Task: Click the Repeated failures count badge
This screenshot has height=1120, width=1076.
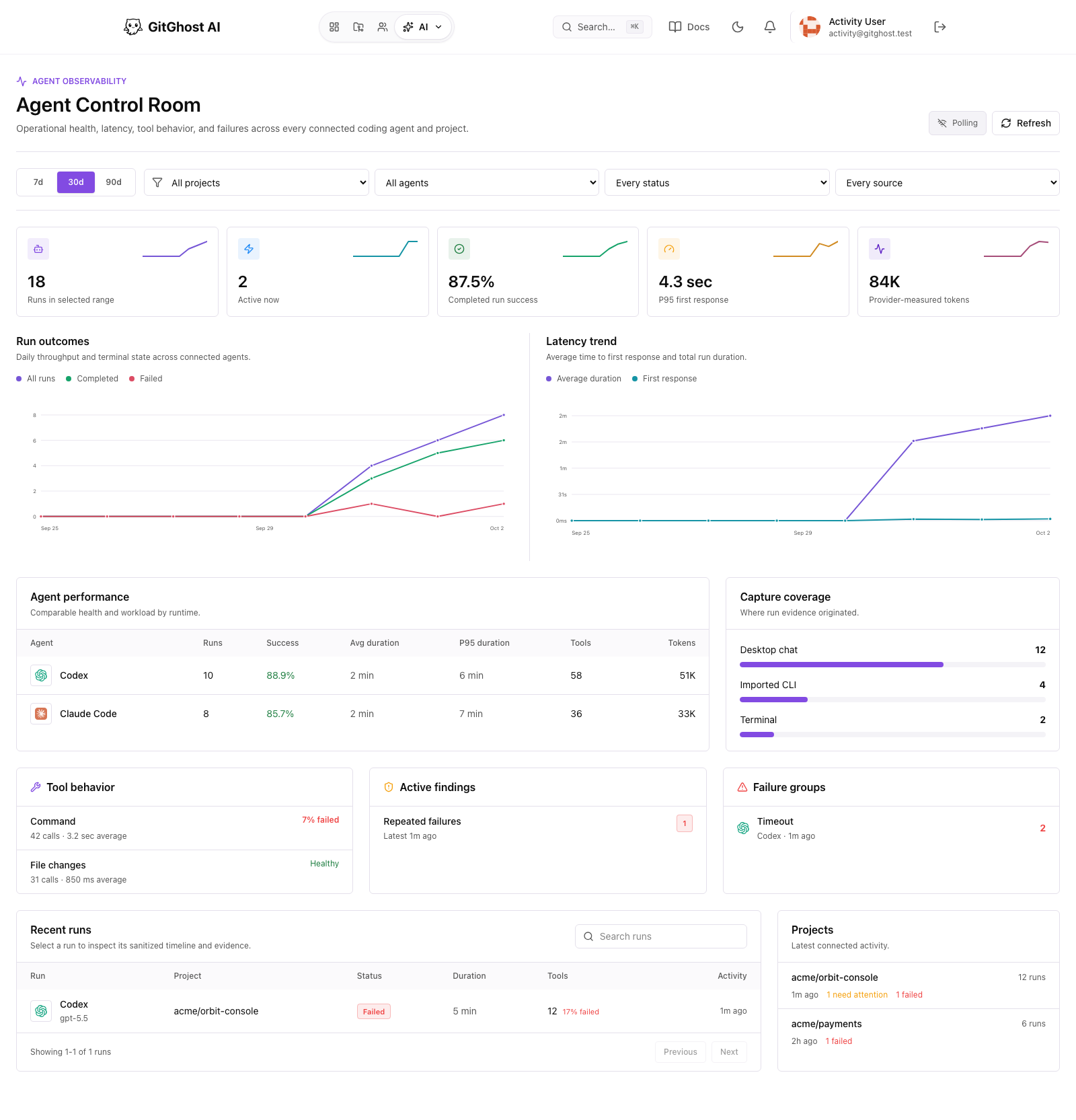Action: [685, 823]
